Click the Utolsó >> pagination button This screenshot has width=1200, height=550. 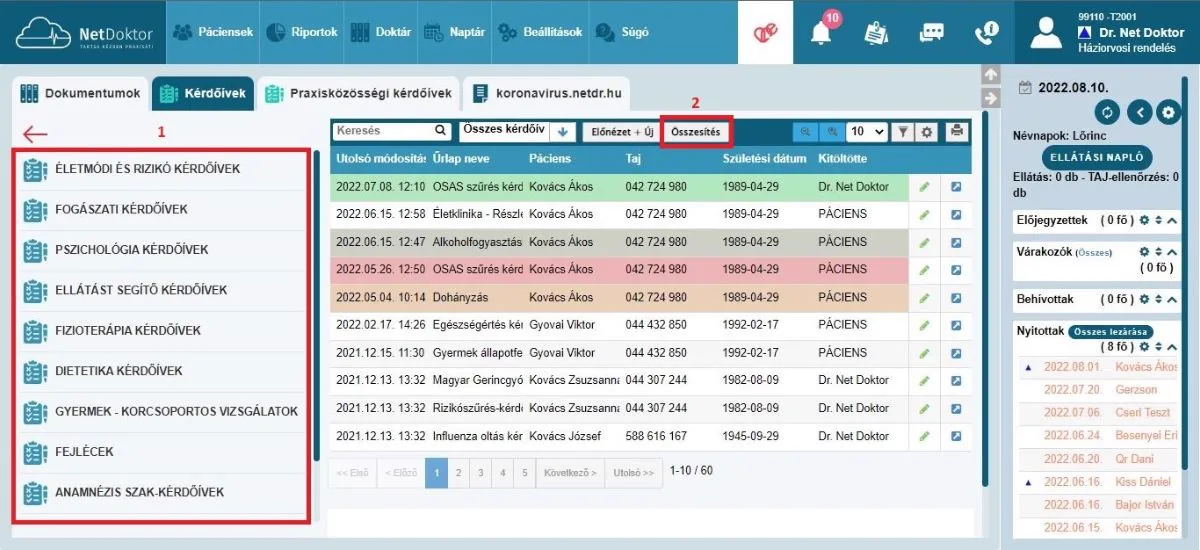click(634, 473)
